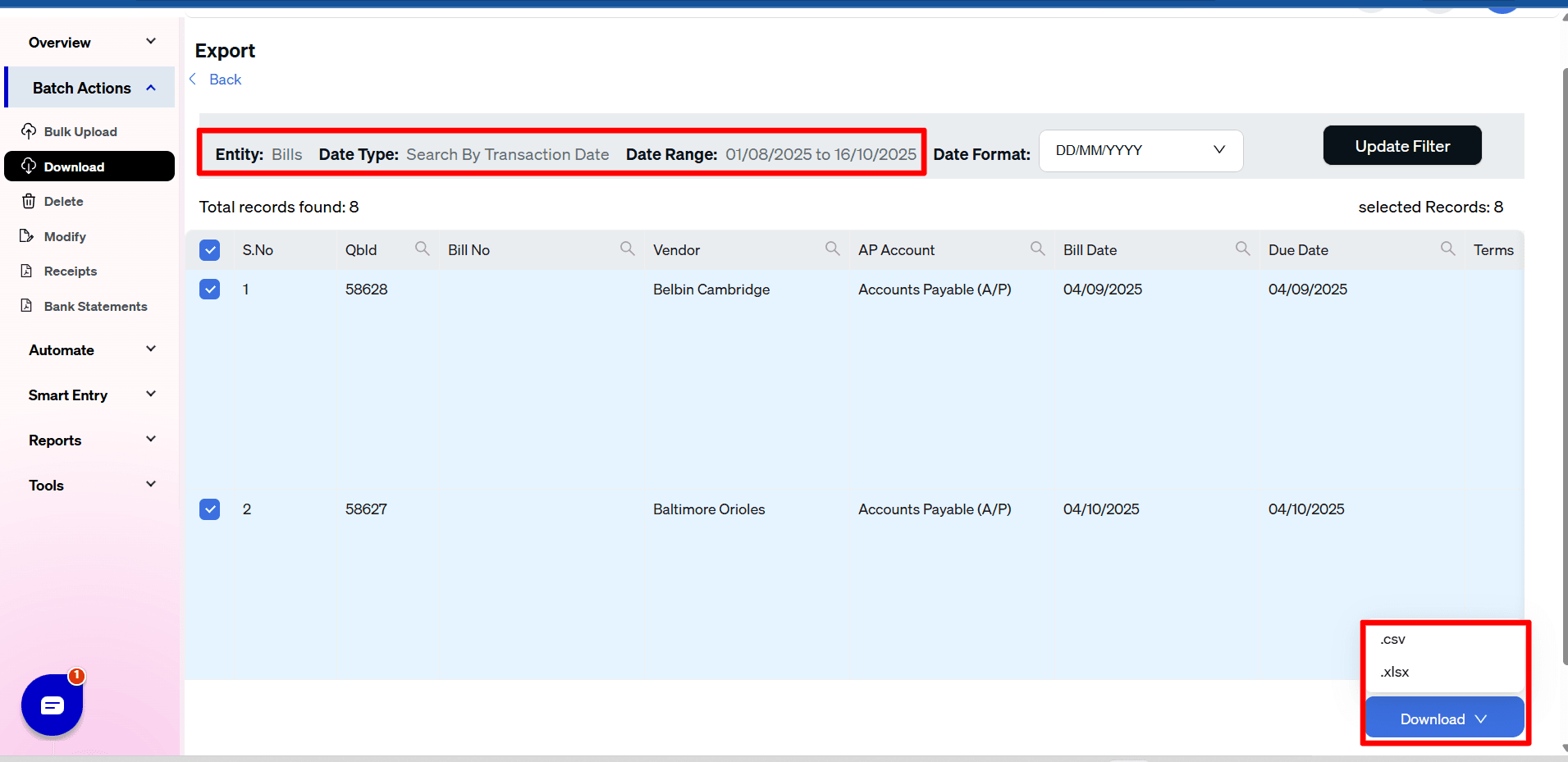1568x762 pixels.
Task: Open the chat support bubble
Action: pos(52,705)
